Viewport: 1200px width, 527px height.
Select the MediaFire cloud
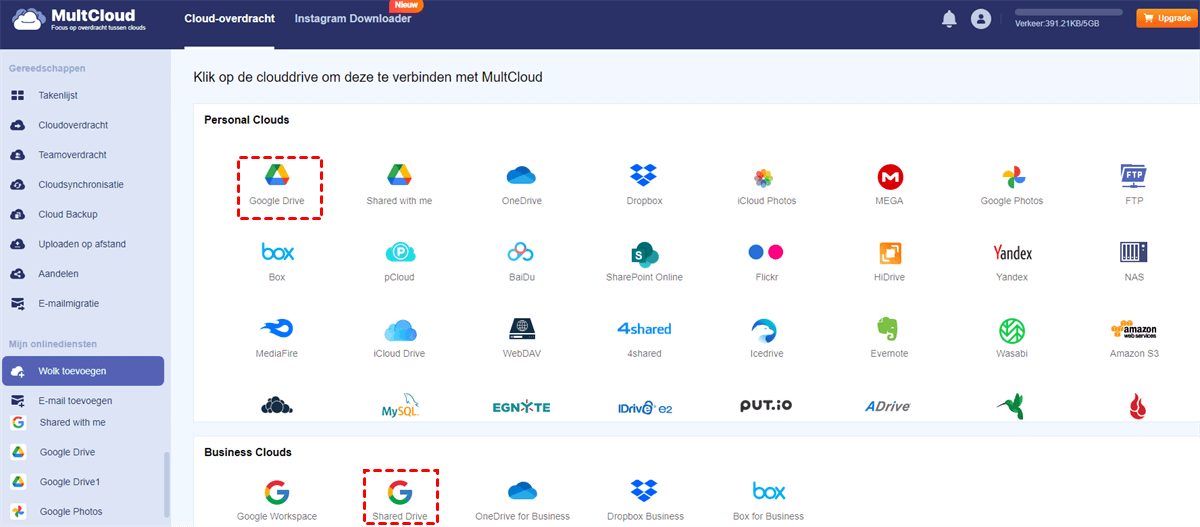[277, 338]
